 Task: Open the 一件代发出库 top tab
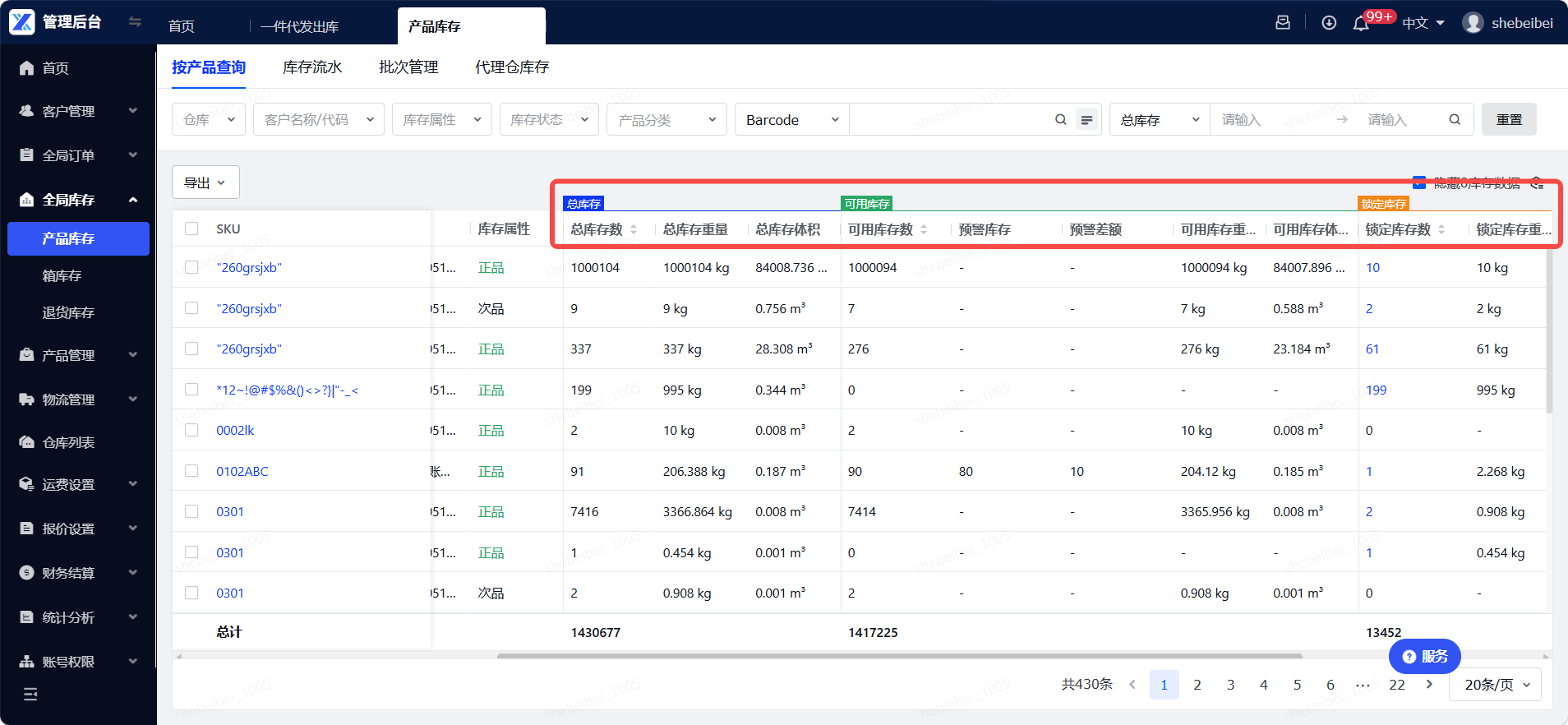pyautogui.click(x=300, y=26)
